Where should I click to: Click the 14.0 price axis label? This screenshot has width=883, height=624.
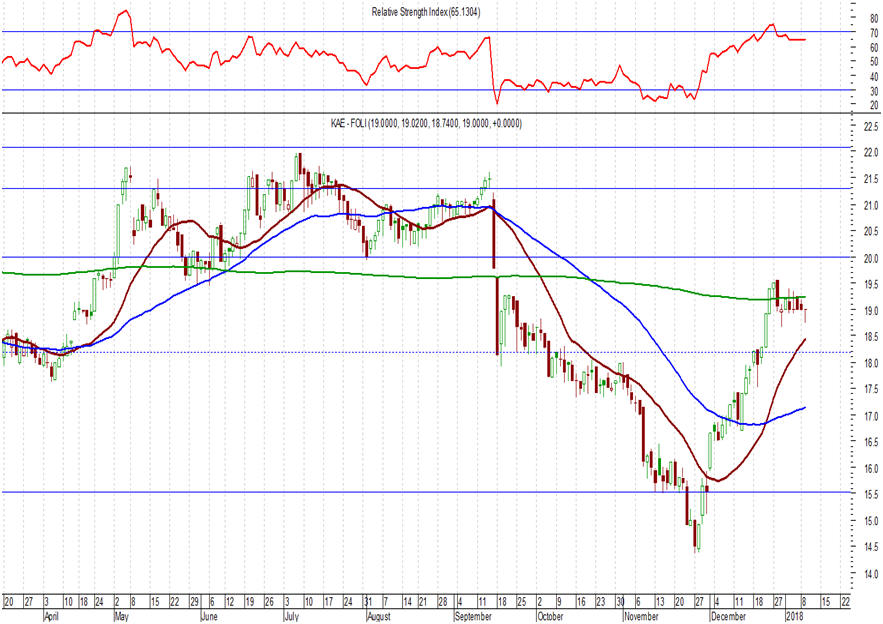(x=872, y=574)
